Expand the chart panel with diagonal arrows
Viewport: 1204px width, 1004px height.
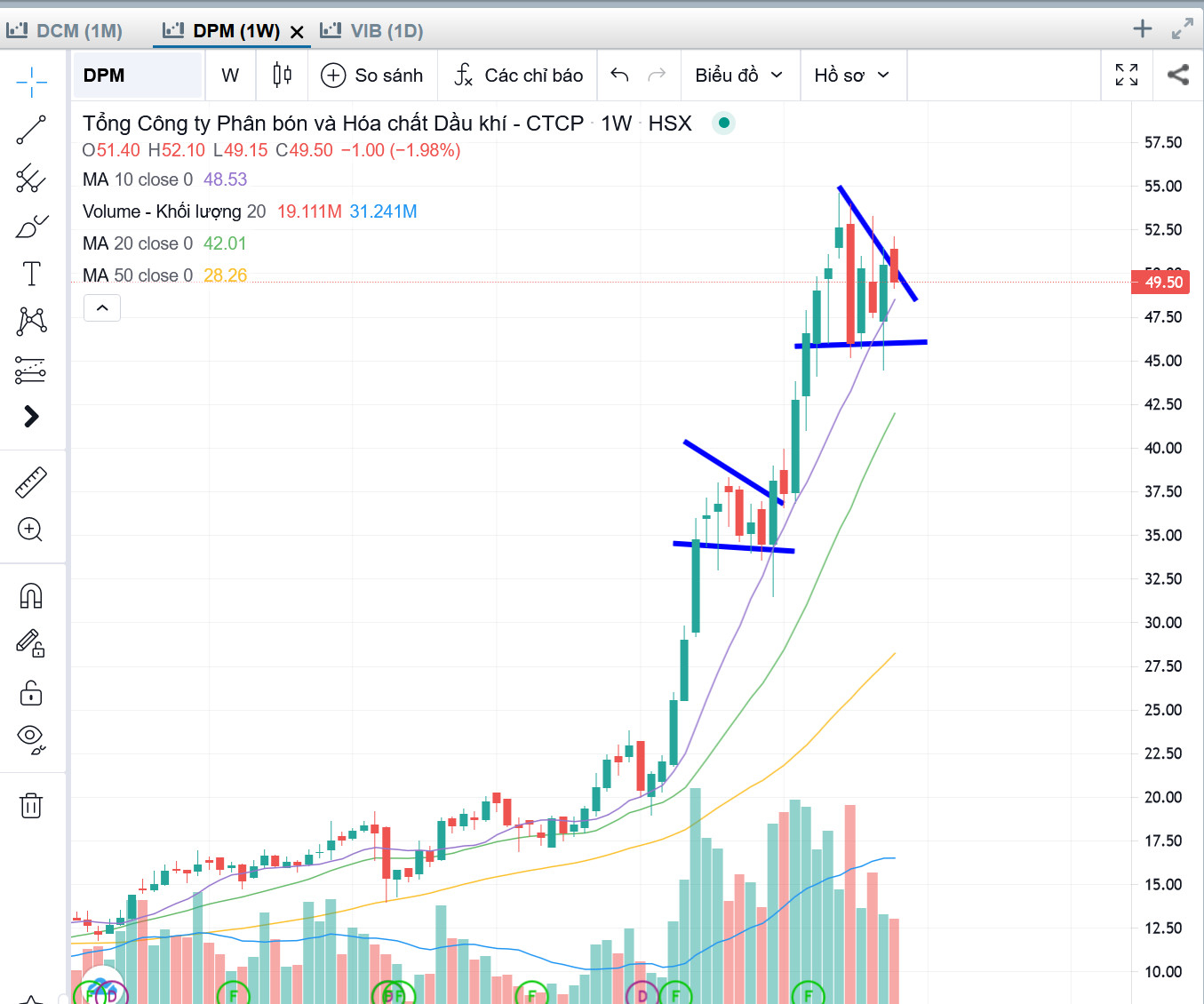(x=1183, y=29)
